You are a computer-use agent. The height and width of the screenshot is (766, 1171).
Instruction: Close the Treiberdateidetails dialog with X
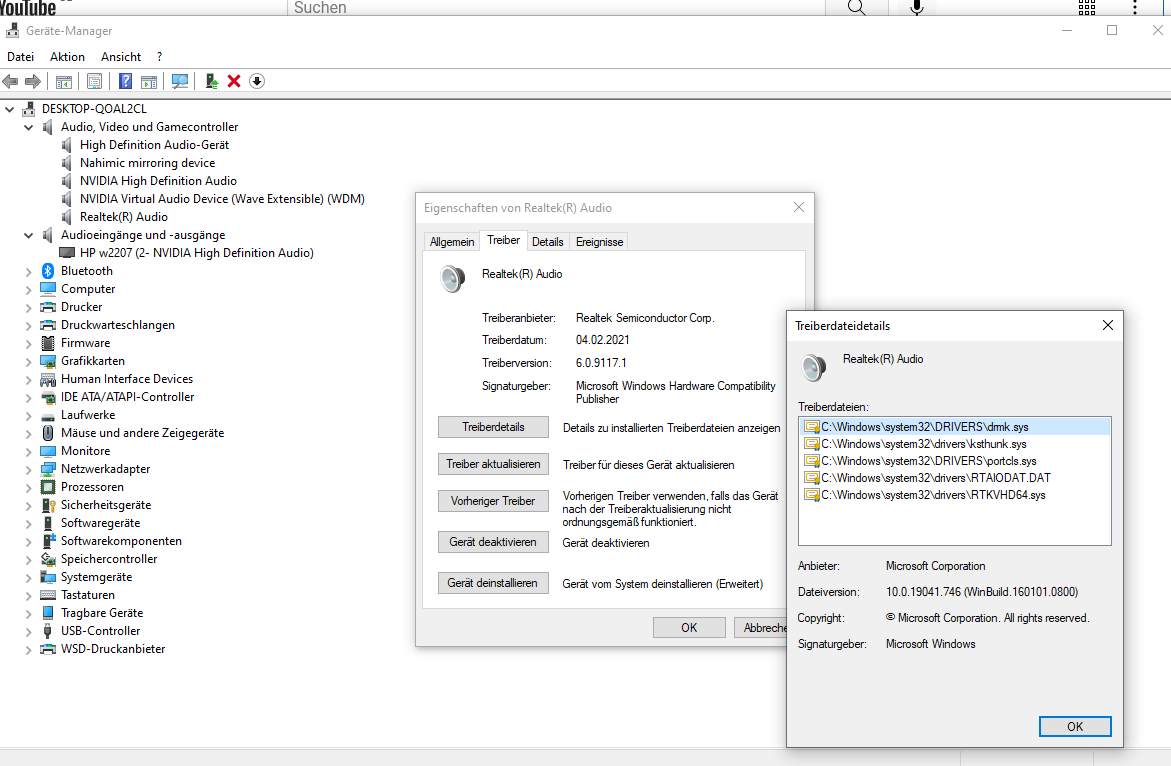click(1108, 326)
